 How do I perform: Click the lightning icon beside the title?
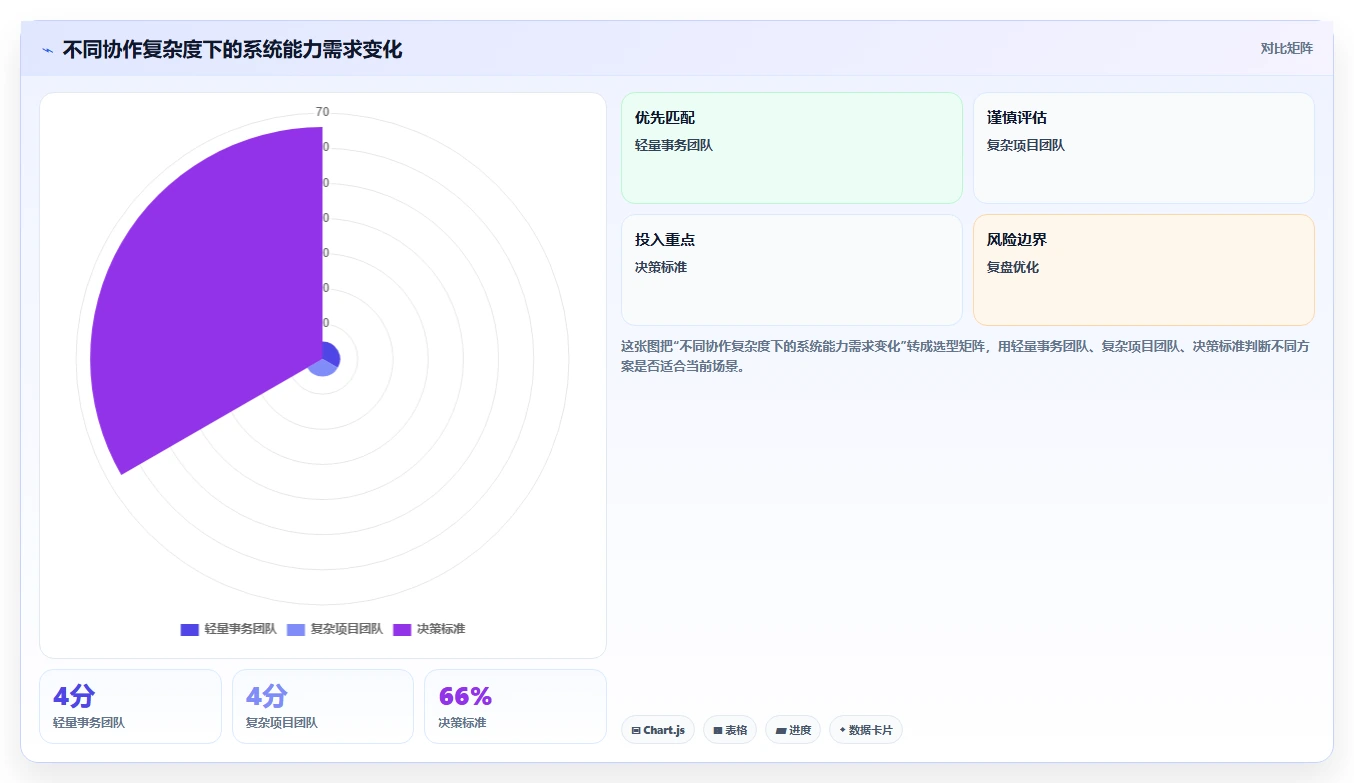click(48, 50)
